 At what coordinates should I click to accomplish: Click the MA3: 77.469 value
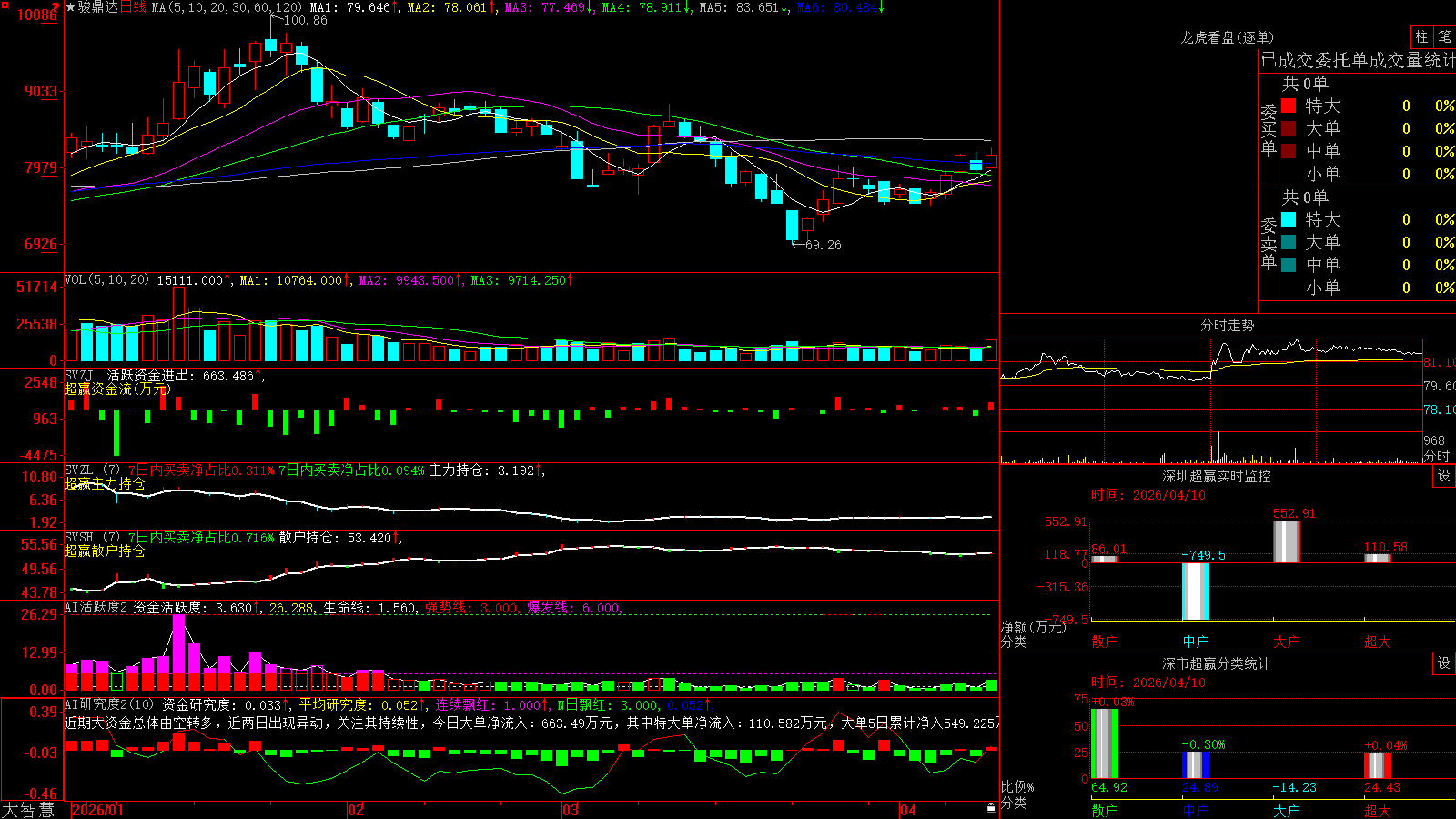coord(544,7)
